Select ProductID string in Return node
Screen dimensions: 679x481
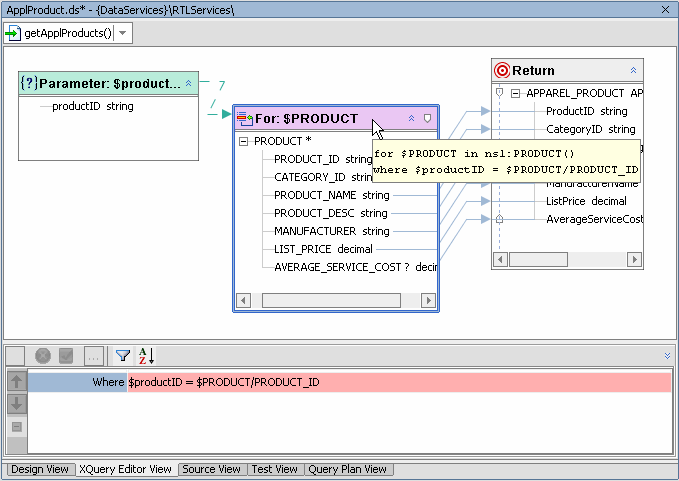pyautogui.click(x=587, y=111)
